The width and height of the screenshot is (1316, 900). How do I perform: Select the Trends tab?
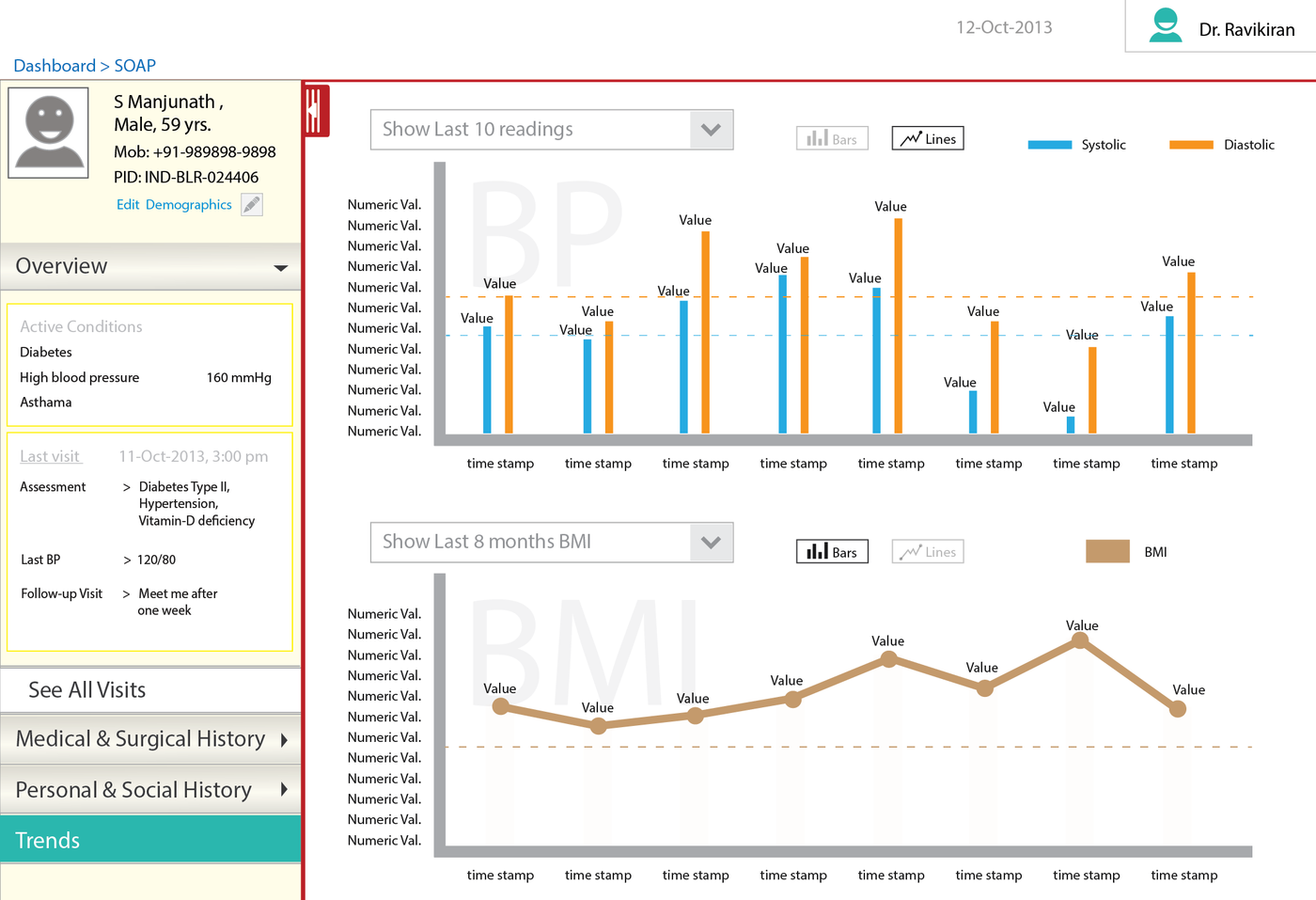[150, 840]
